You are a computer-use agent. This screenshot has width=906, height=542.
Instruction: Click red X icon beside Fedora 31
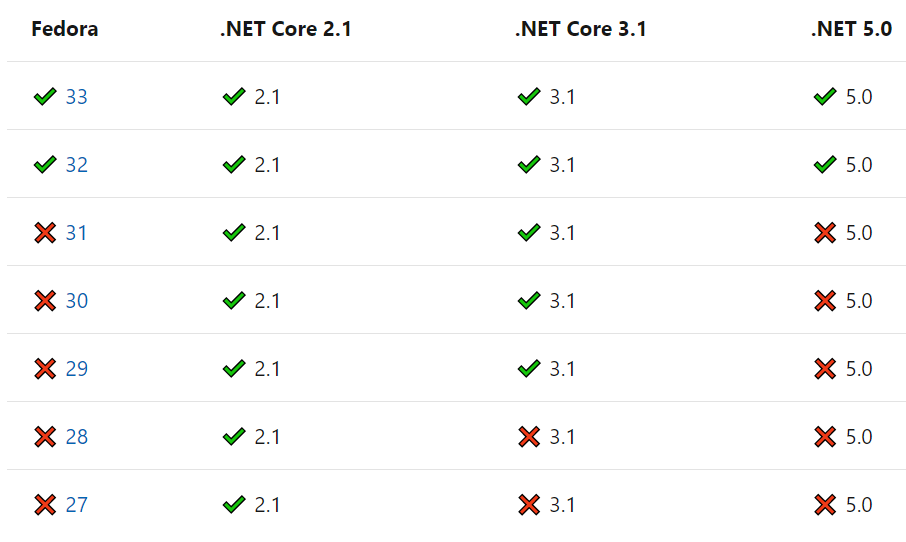tap(45, 233)
